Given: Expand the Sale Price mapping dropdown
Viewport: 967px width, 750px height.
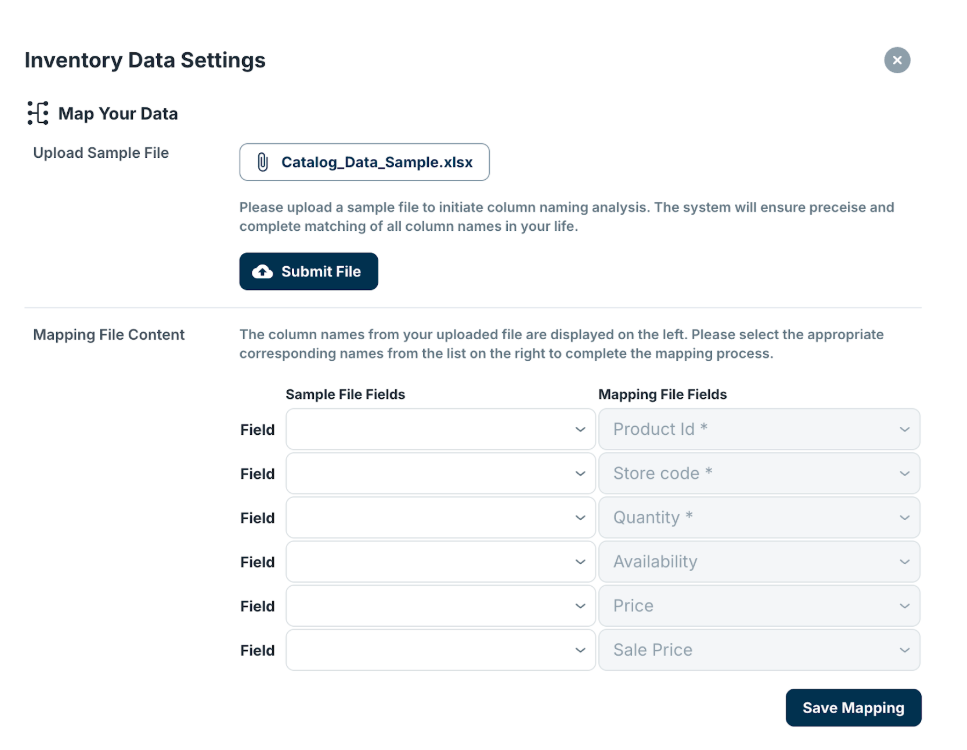Looking at the screenshot, I should pos(759,650).
